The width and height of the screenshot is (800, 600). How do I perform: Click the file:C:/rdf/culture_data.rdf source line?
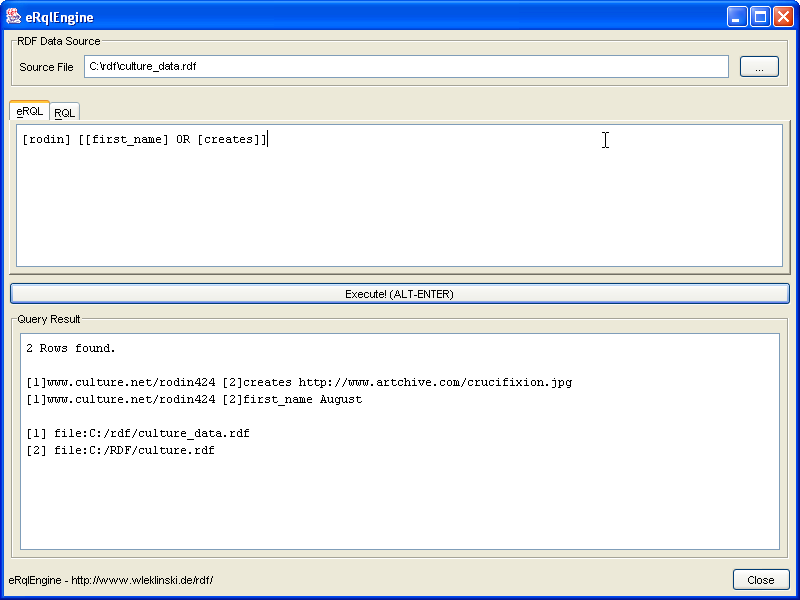click(138, 434)
